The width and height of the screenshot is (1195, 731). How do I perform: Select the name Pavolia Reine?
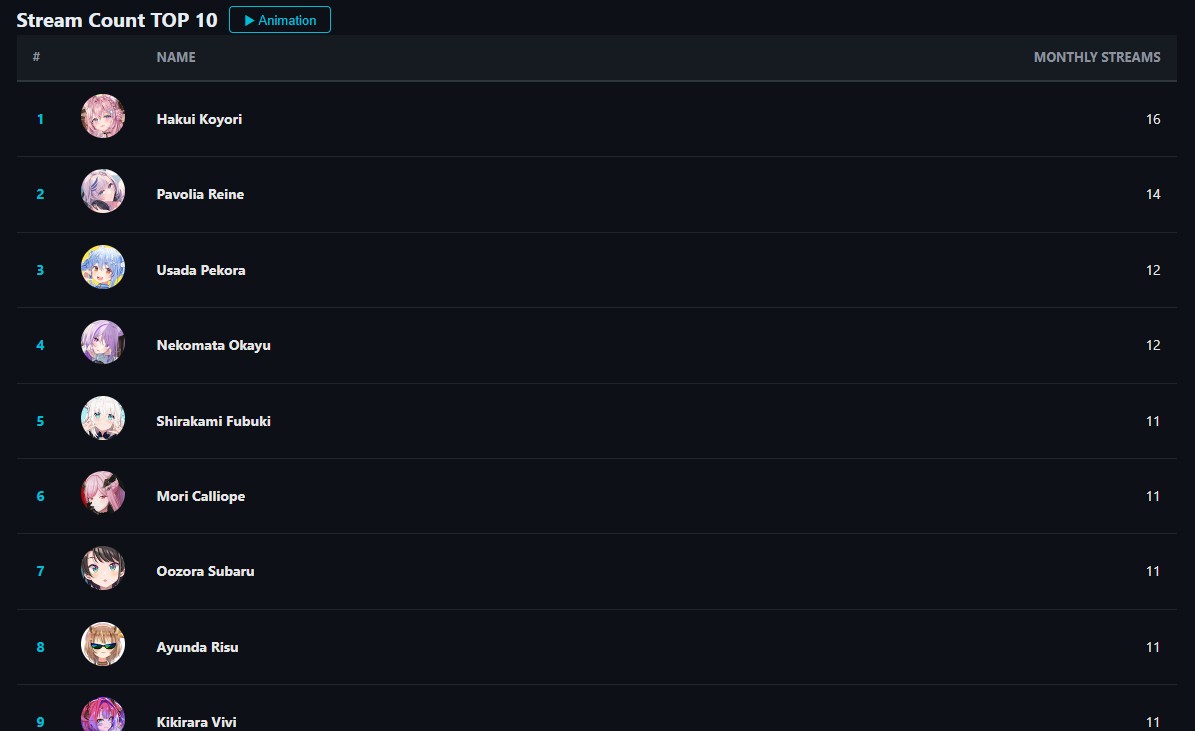200,194
